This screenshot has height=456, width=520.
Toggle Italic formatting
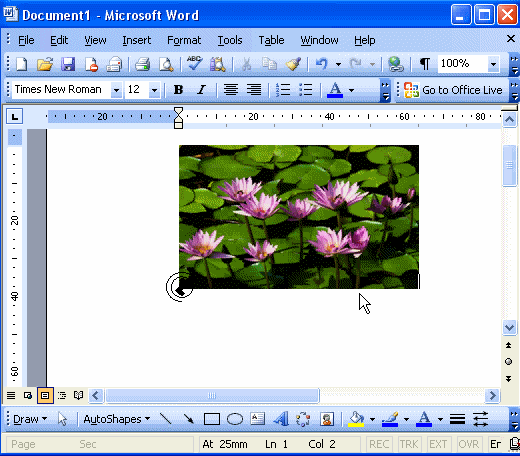tap(201, 89)
